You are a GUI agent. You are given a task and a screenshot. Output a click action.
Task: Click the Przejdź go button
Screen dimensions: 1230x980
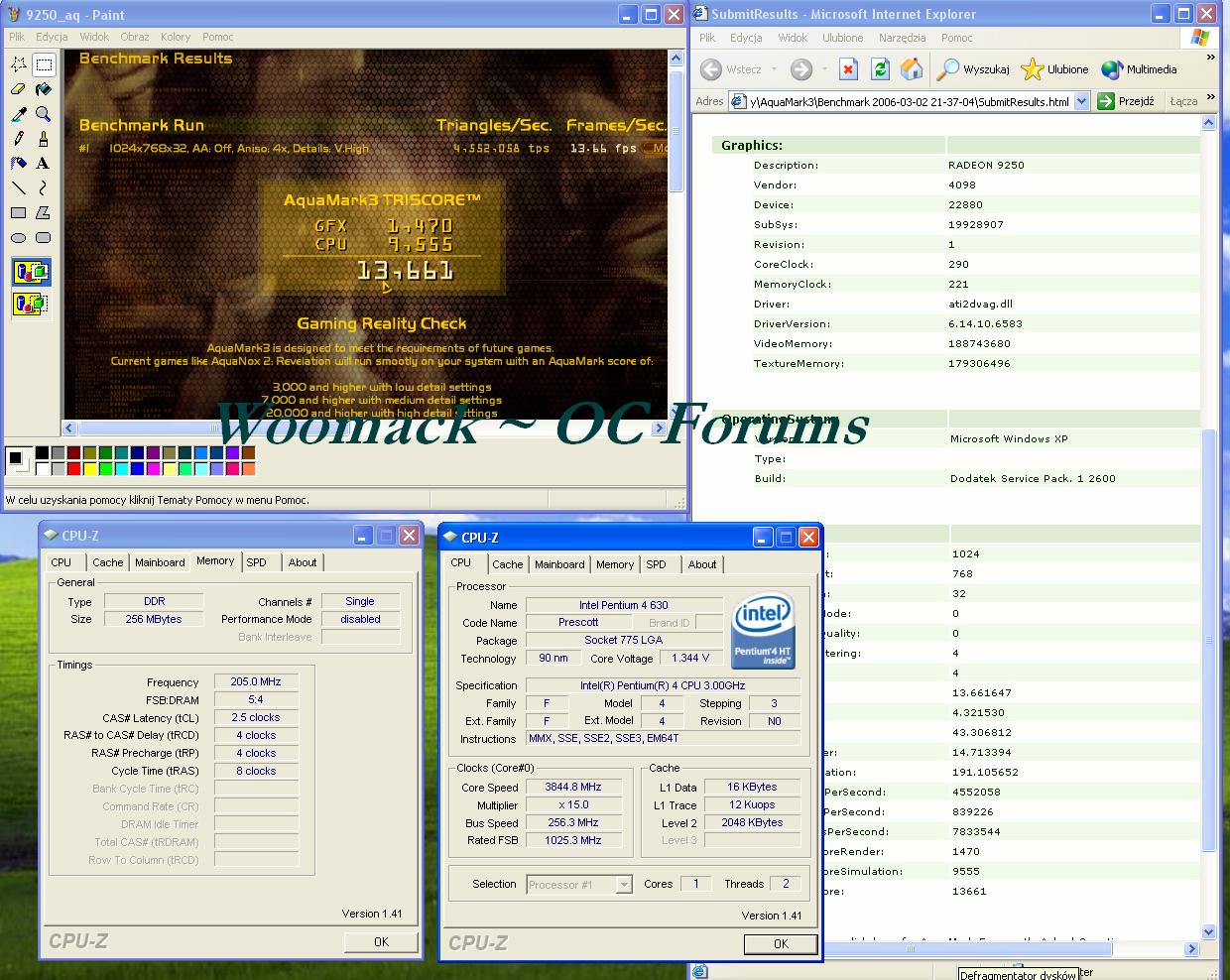click(1126, 101)
